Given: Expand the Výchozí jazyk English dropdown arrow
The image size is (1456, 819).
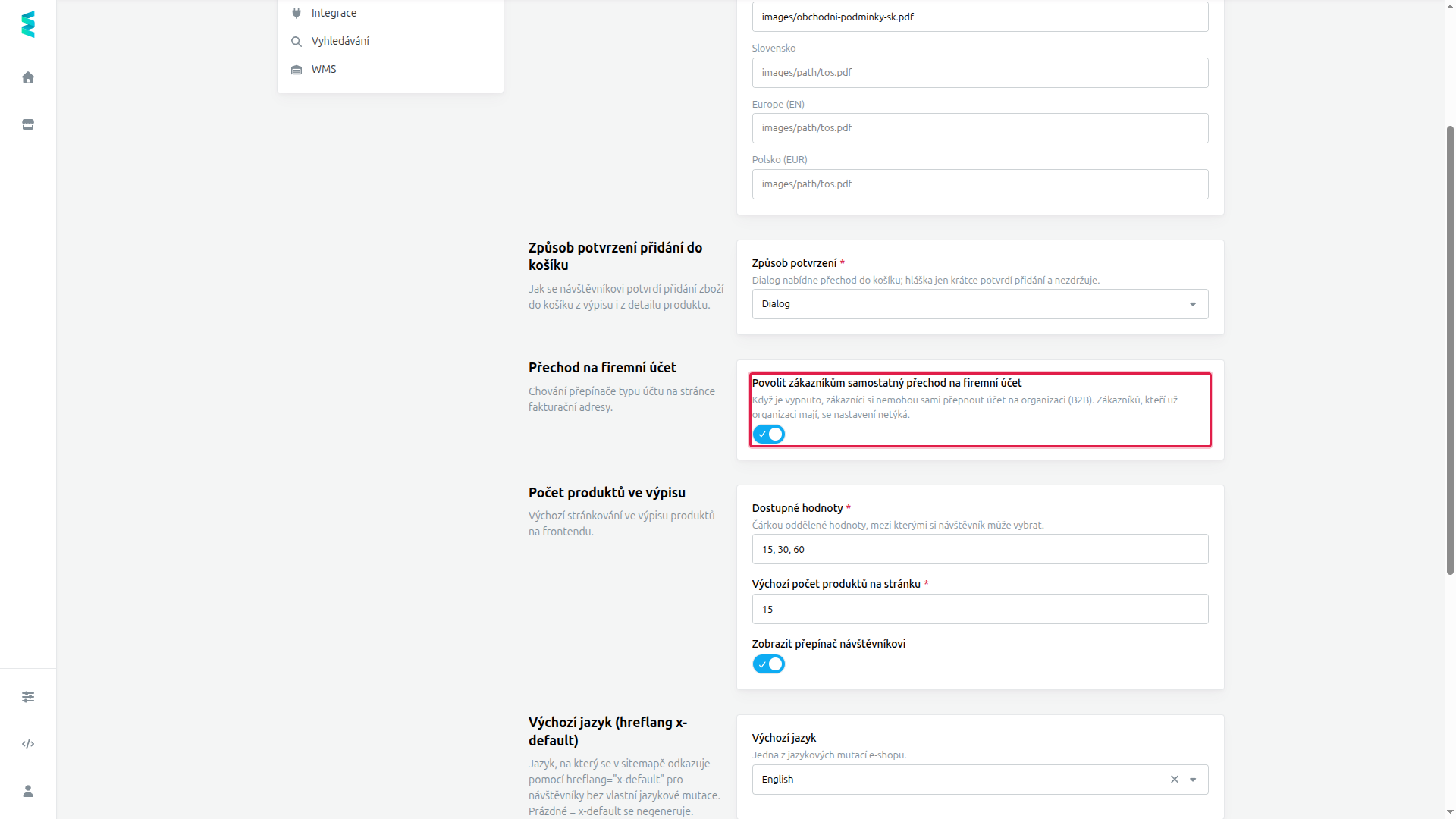Looking at the screenshot, I should click(1193, 780).
